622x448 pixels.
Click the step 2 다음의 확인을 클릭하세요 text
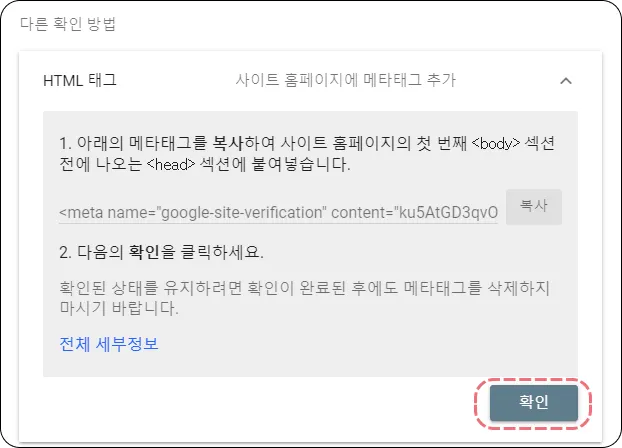click(161, 252)
